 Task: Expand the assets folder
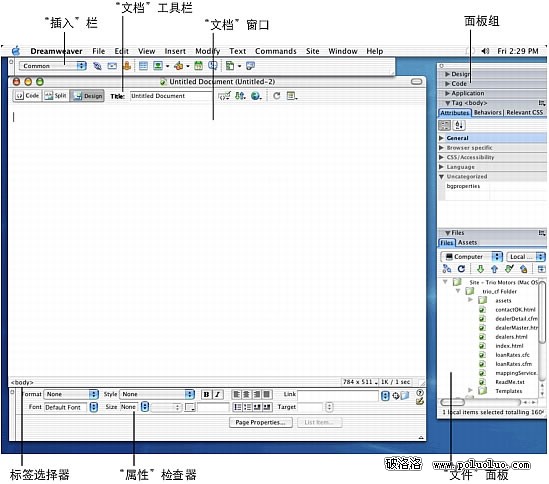click(x=470, y=300)
